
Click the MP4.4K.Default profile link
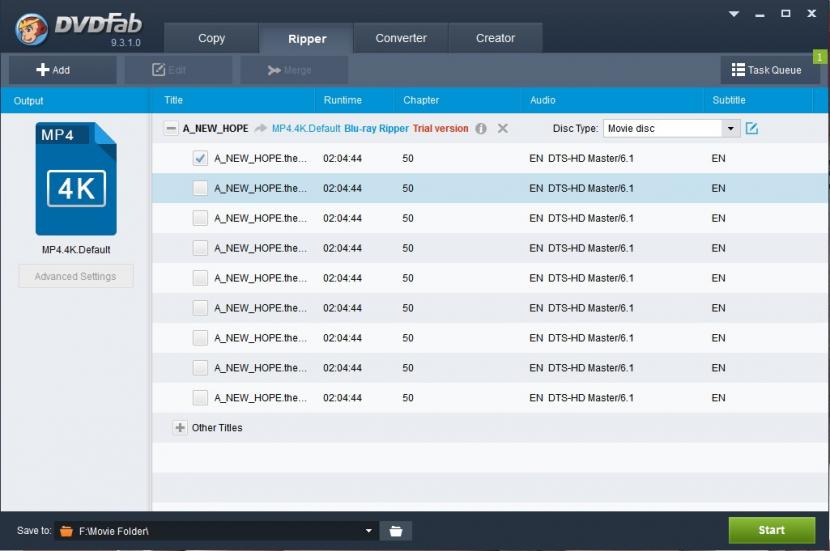click(x=306, y=129)
